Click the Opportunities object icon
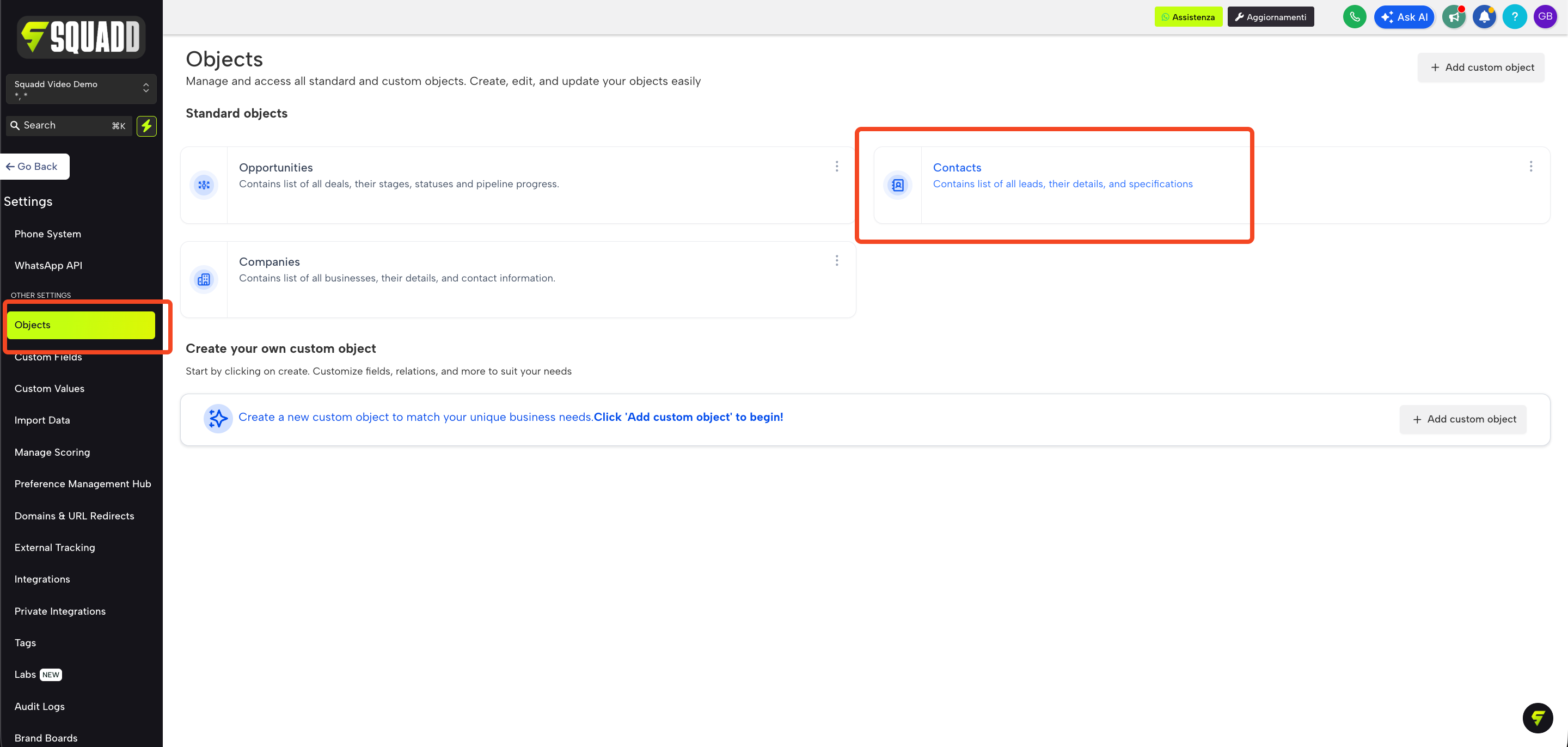Viewport: 1568px width, 747px height. click(x=204, y=185)
